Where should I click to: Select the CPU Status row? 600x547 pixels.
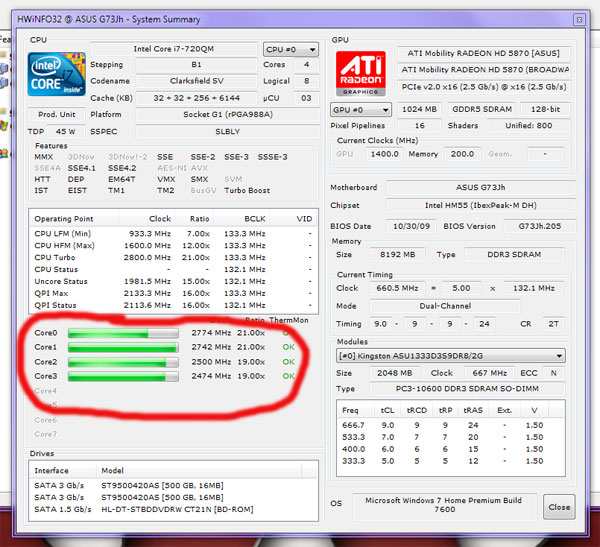[x=173, y=269]
